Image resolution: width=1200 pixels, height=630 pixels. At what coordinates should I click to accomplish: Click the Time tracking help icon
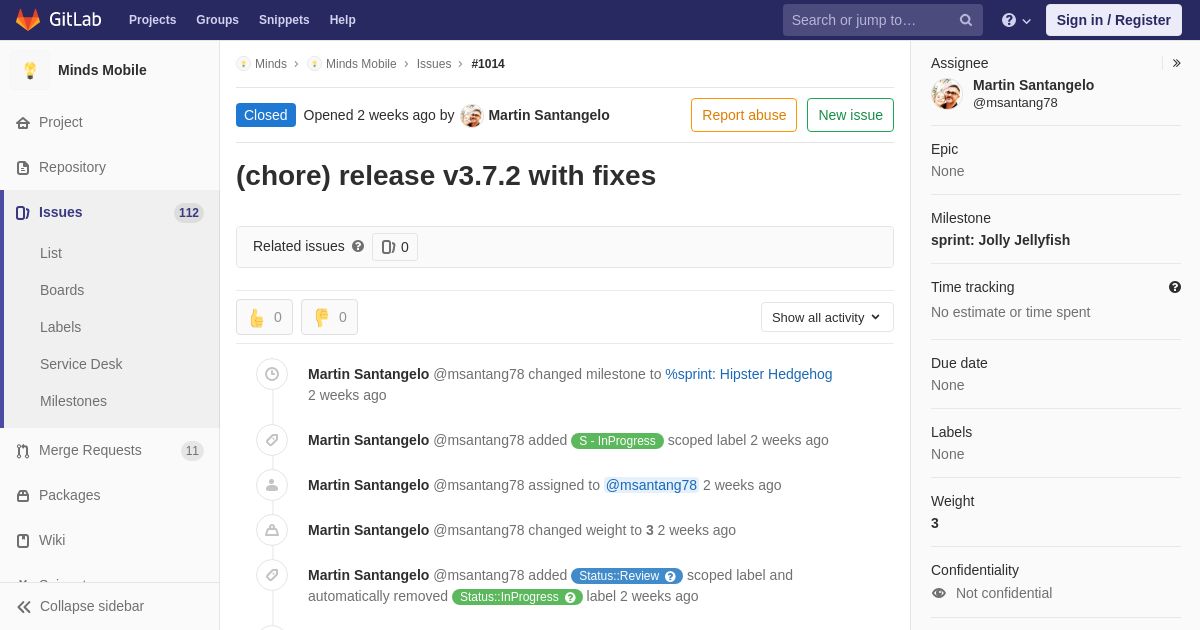pyautogui.click(x=1175, y=287)
